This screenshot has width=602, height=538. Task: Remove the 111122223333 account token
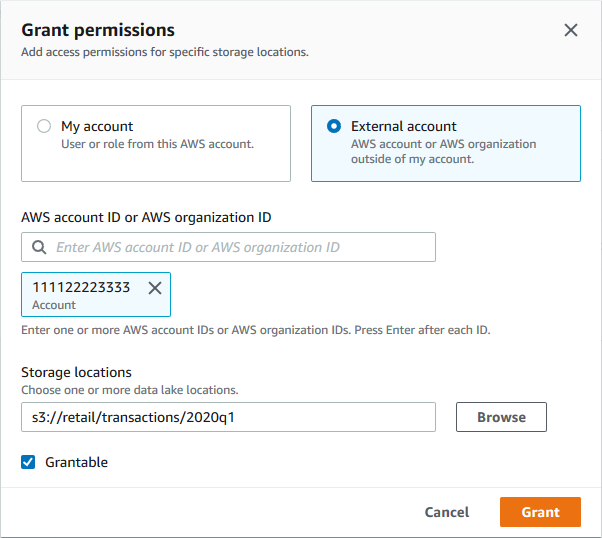point(155,288)
